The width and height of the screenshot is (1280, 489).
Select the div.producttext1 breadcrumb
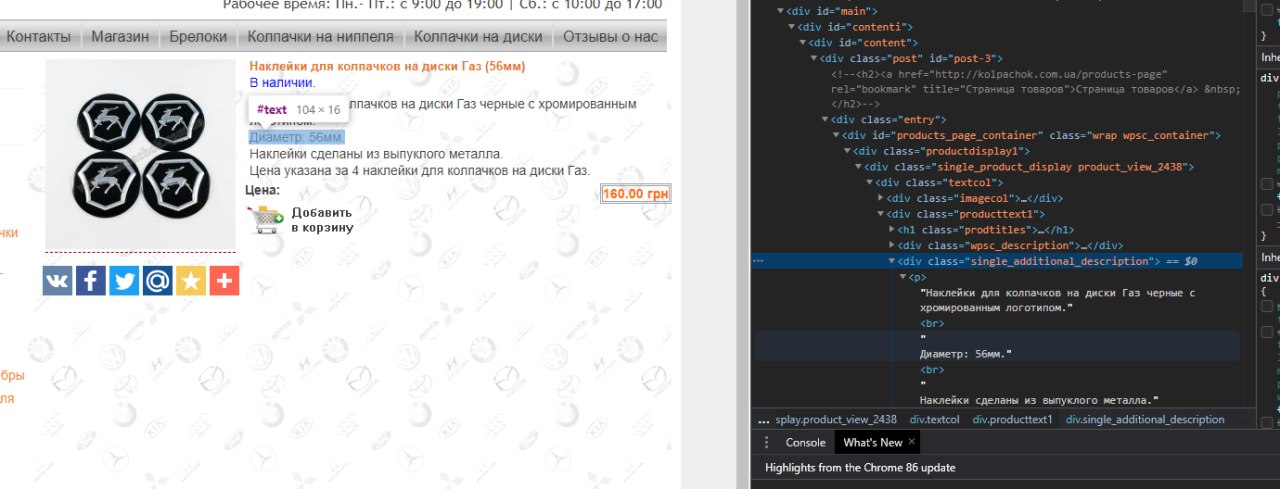1013,420
